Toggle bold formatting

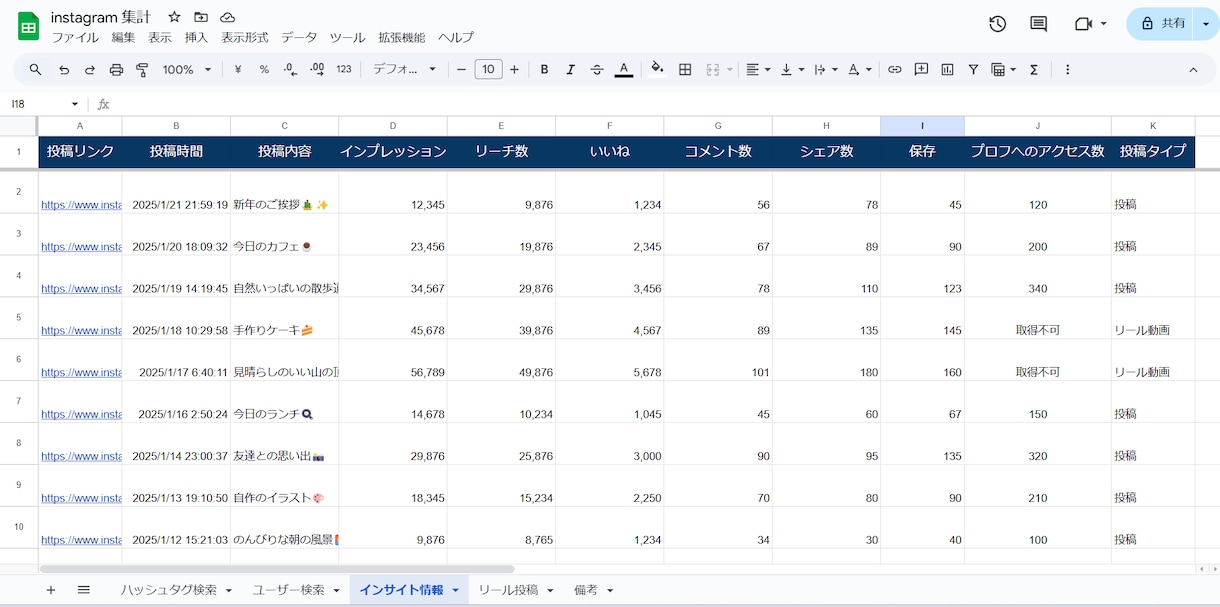pos(545,70)
